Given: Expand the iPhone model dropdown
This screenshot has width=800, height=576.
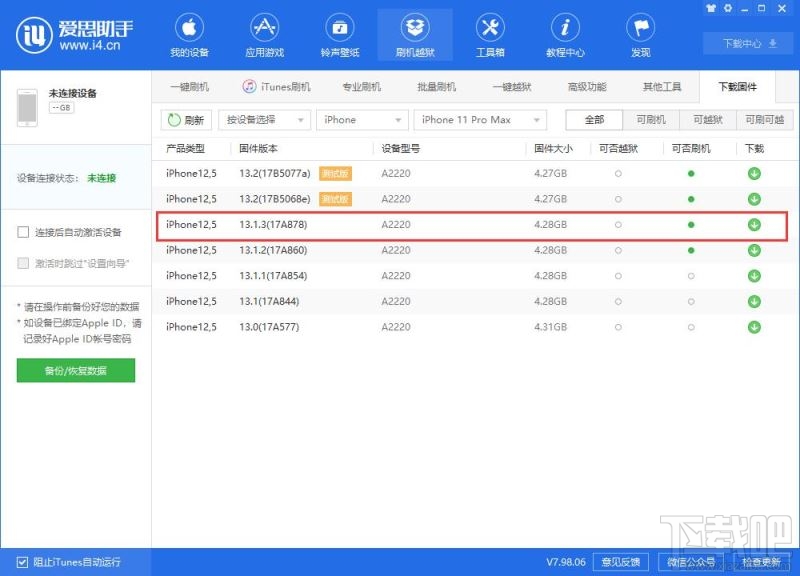Looking at the screenshot, I should (x=362, y=120).
